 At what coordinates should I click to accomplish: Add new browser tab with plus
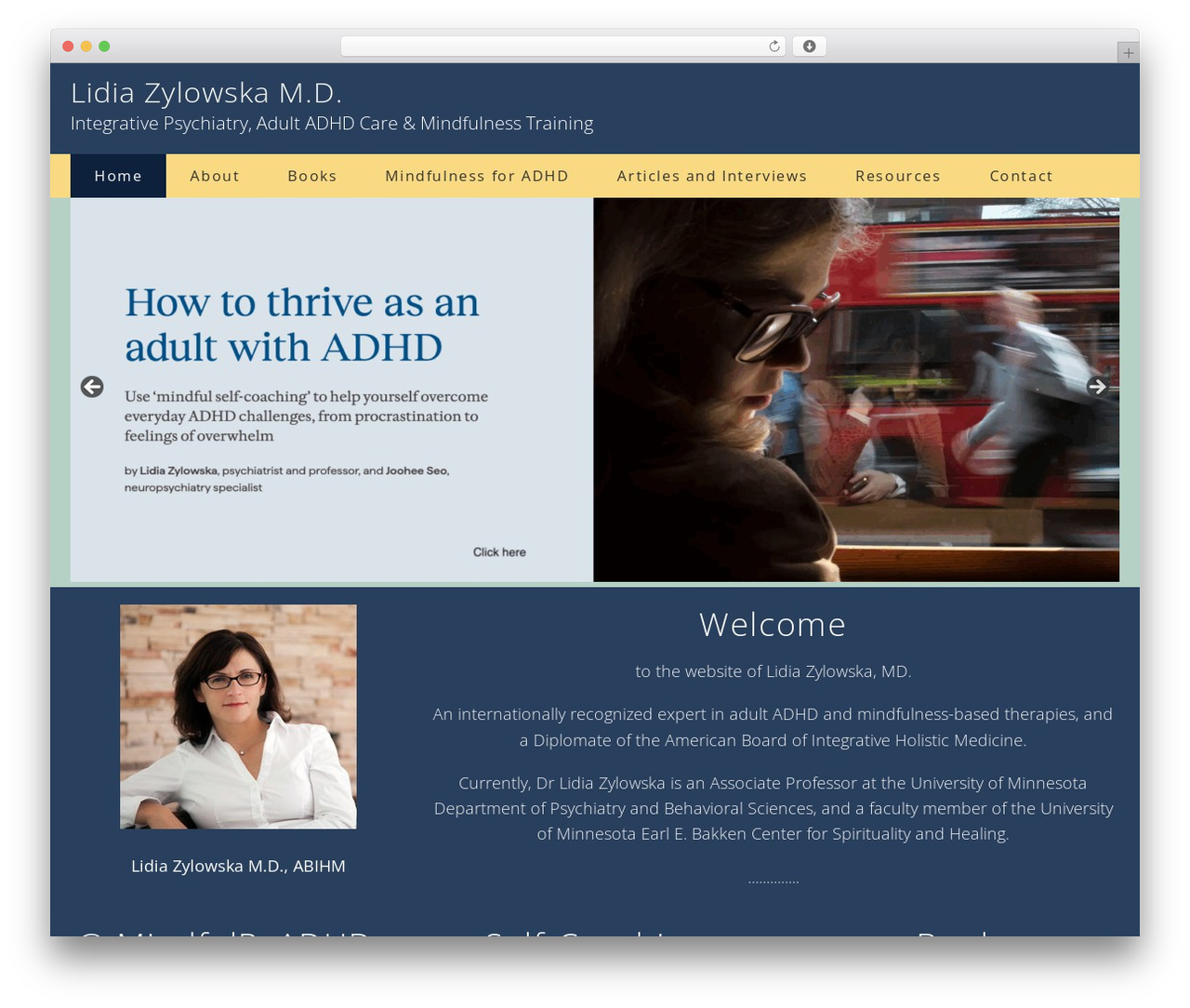(1128, 53)
